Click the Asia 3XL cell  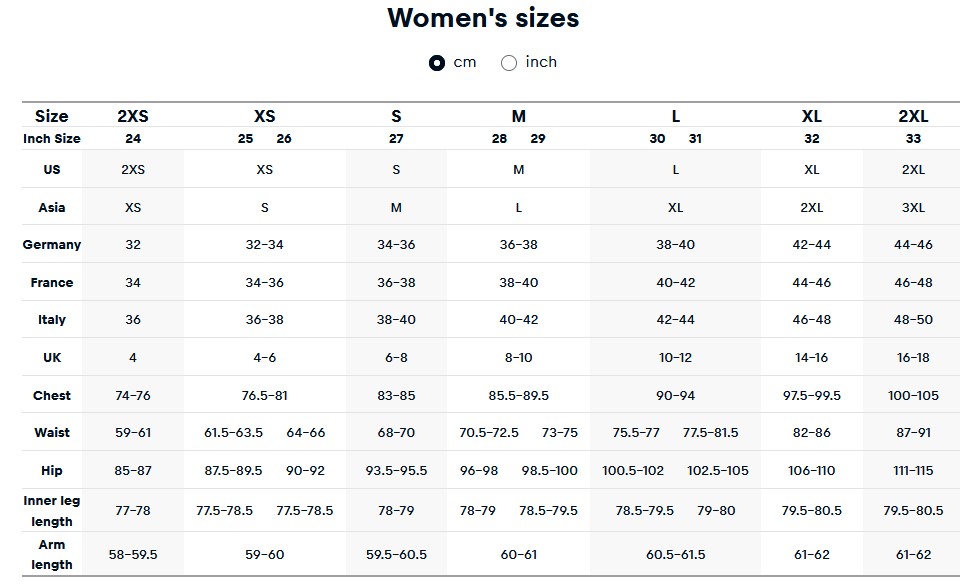point(913,208)
